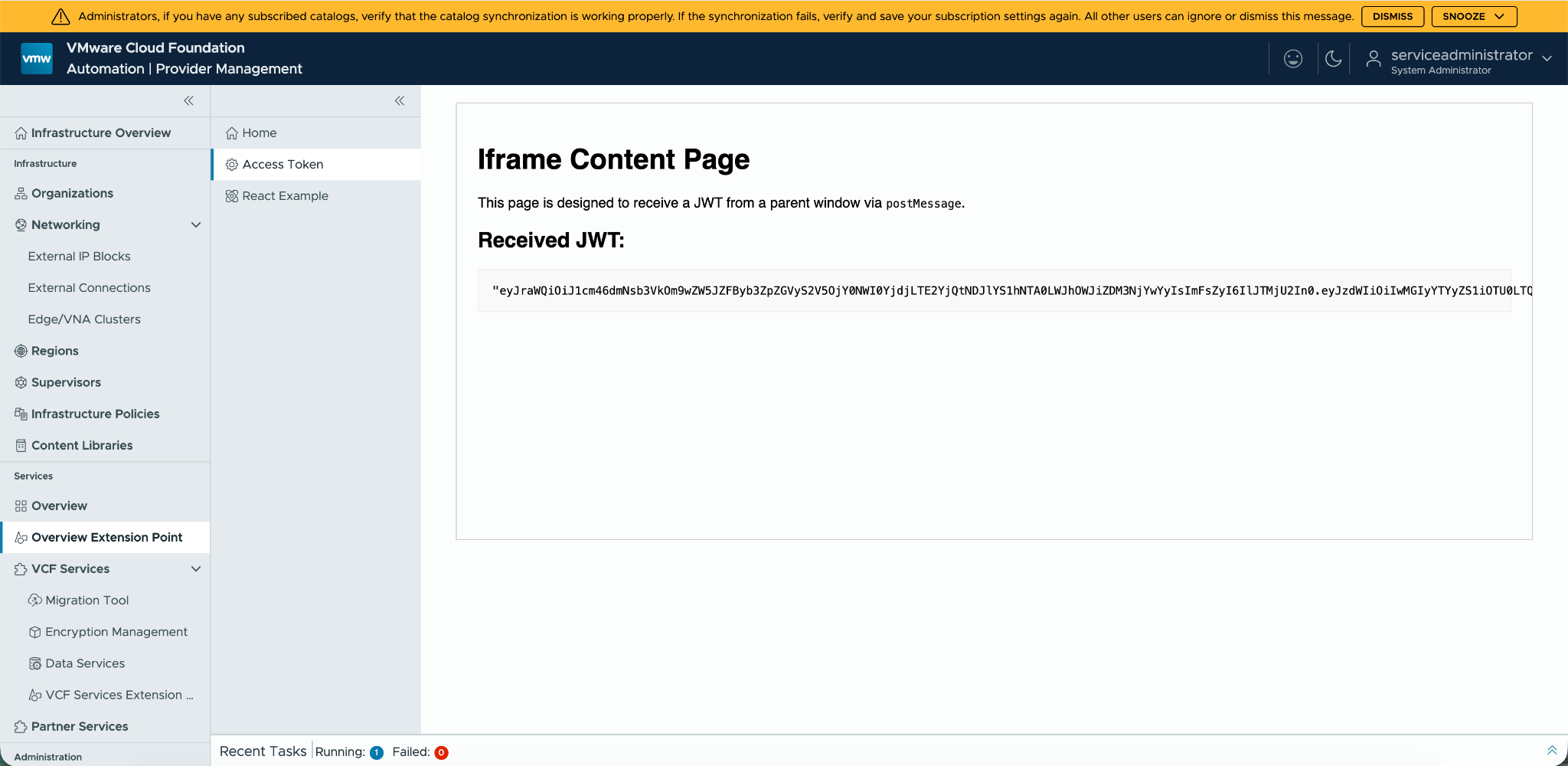Click the Organizations icon

21,194
